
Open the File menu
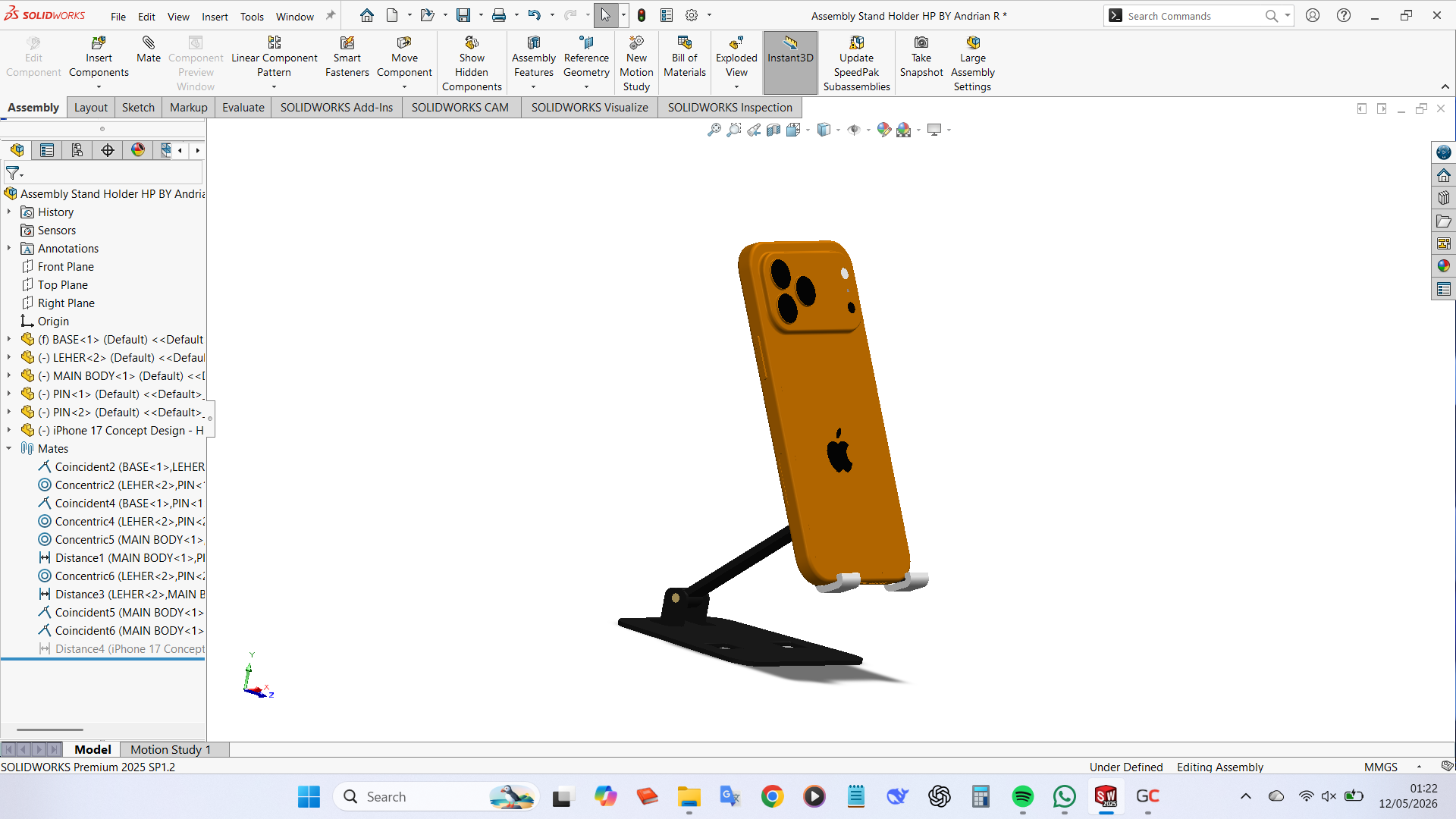tap(118, 16)
